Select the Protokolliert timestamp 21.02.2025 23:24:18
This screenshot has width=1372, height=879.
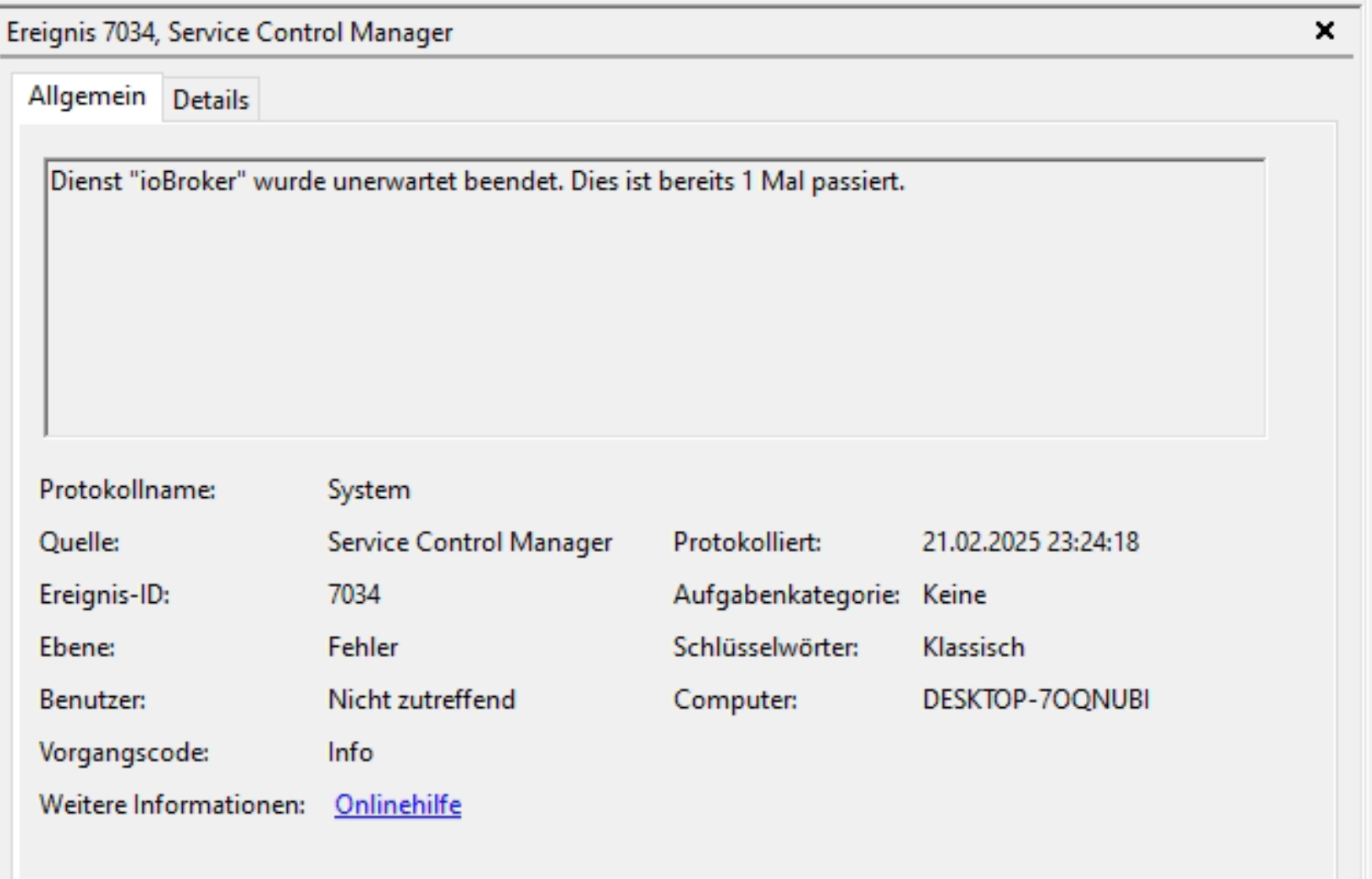1031,542
